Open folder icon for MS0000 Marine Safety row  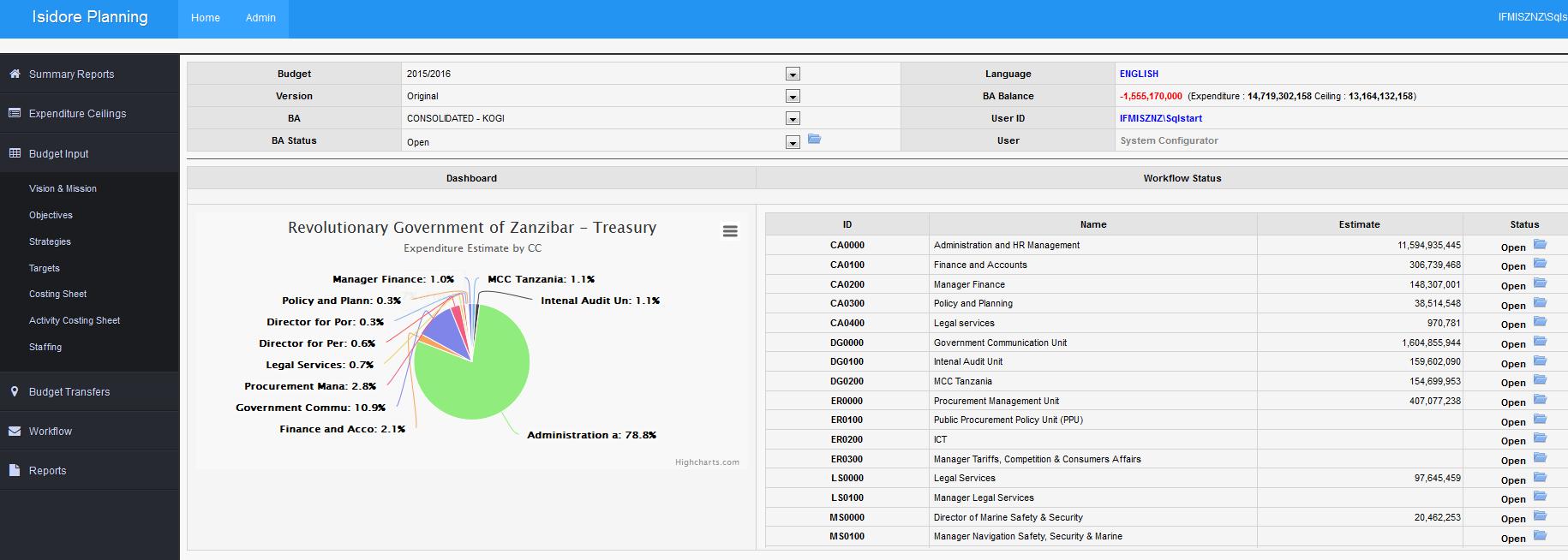[x=1540, y=516]
